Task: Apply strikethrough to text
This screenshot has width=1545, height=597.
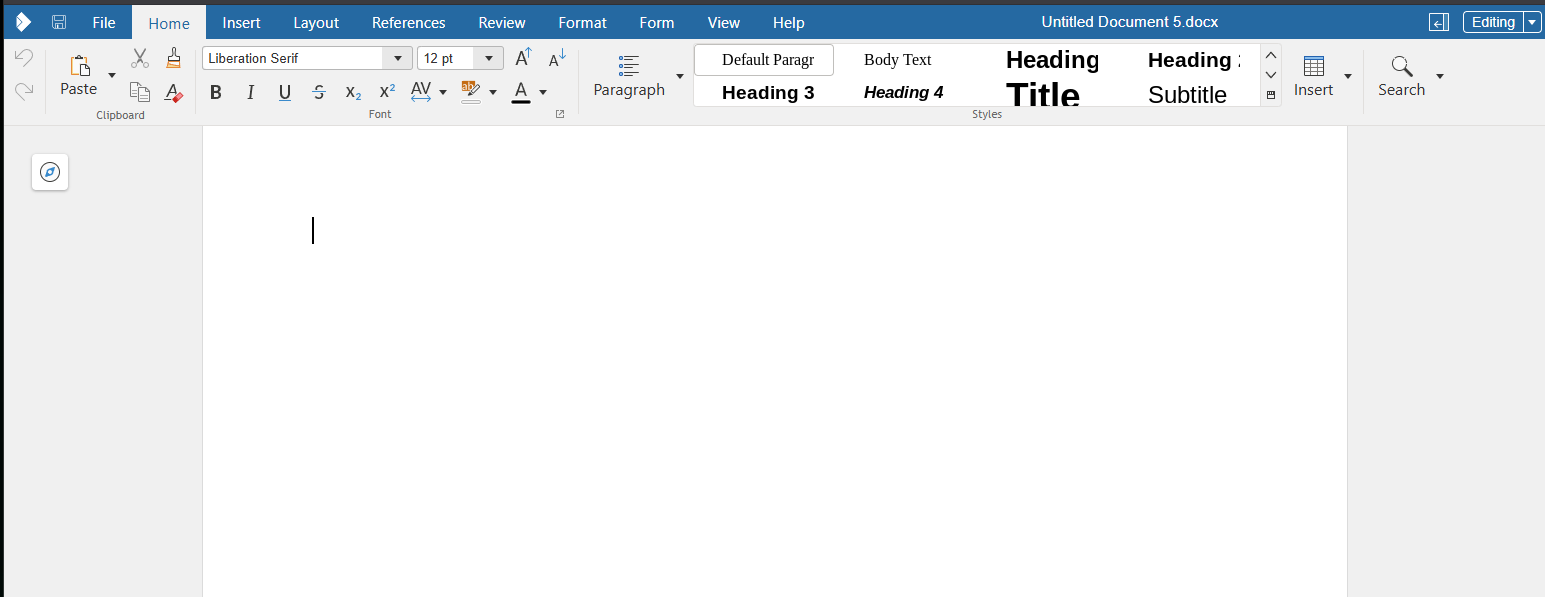Action: (318, 91)
